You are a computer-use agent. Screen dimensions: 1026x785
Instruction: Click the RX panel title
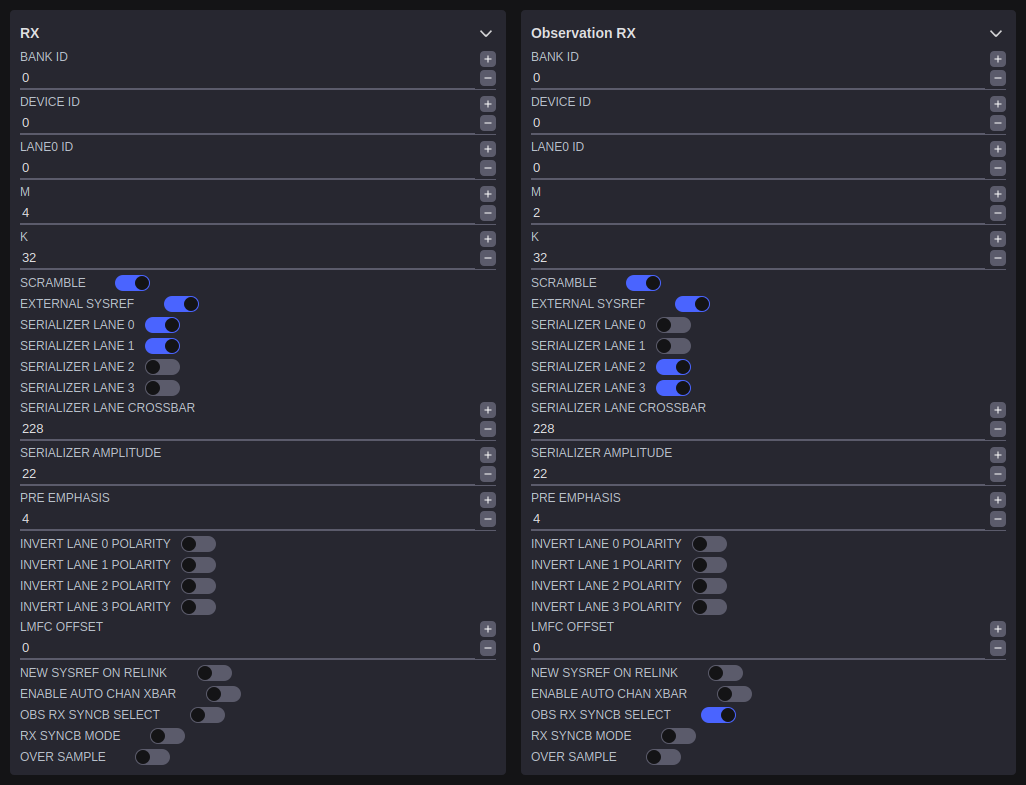(x=29, y=33)
